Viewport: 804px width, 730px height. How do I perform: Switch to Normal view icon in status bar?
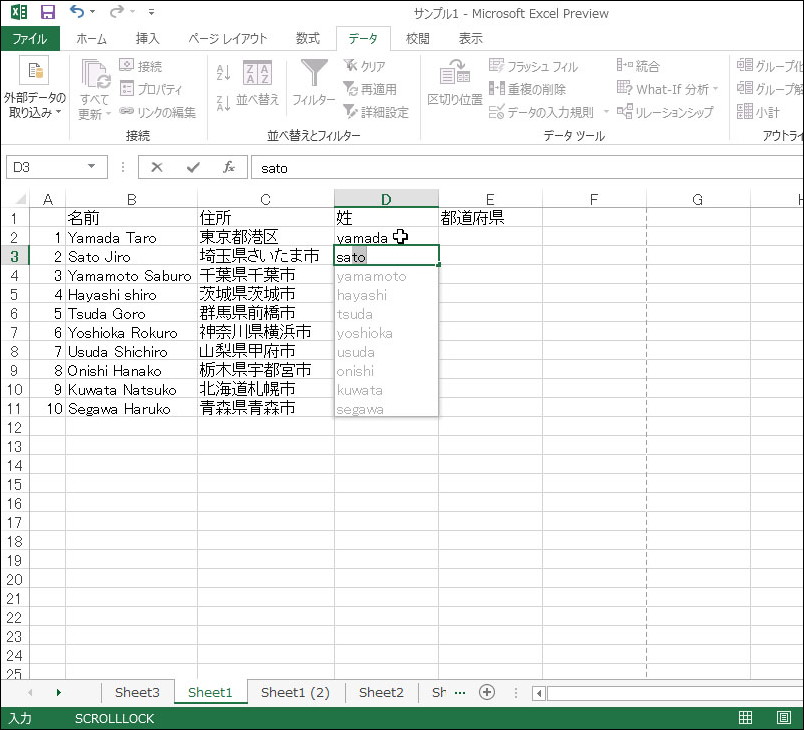point(745,717)
